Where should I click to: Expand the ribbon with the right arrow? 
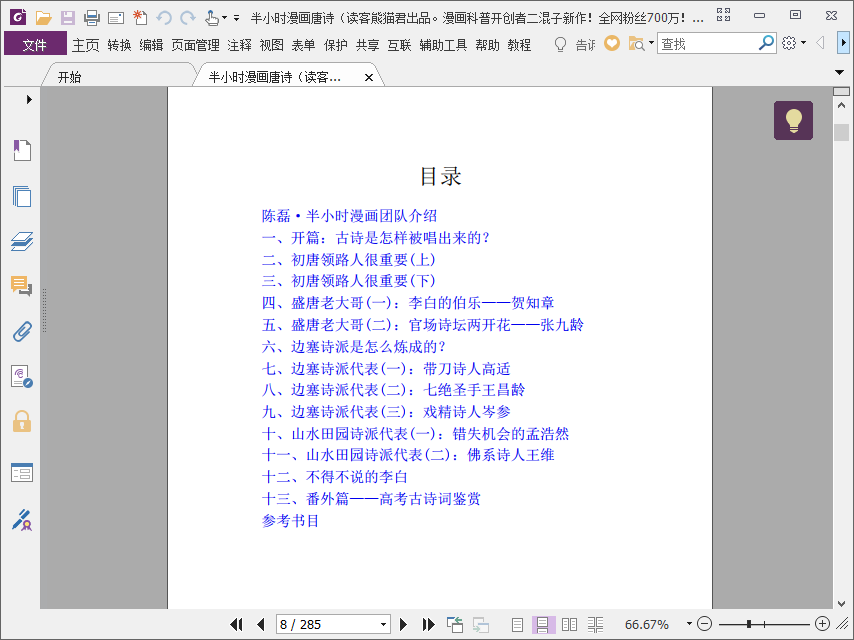point(843,43)
